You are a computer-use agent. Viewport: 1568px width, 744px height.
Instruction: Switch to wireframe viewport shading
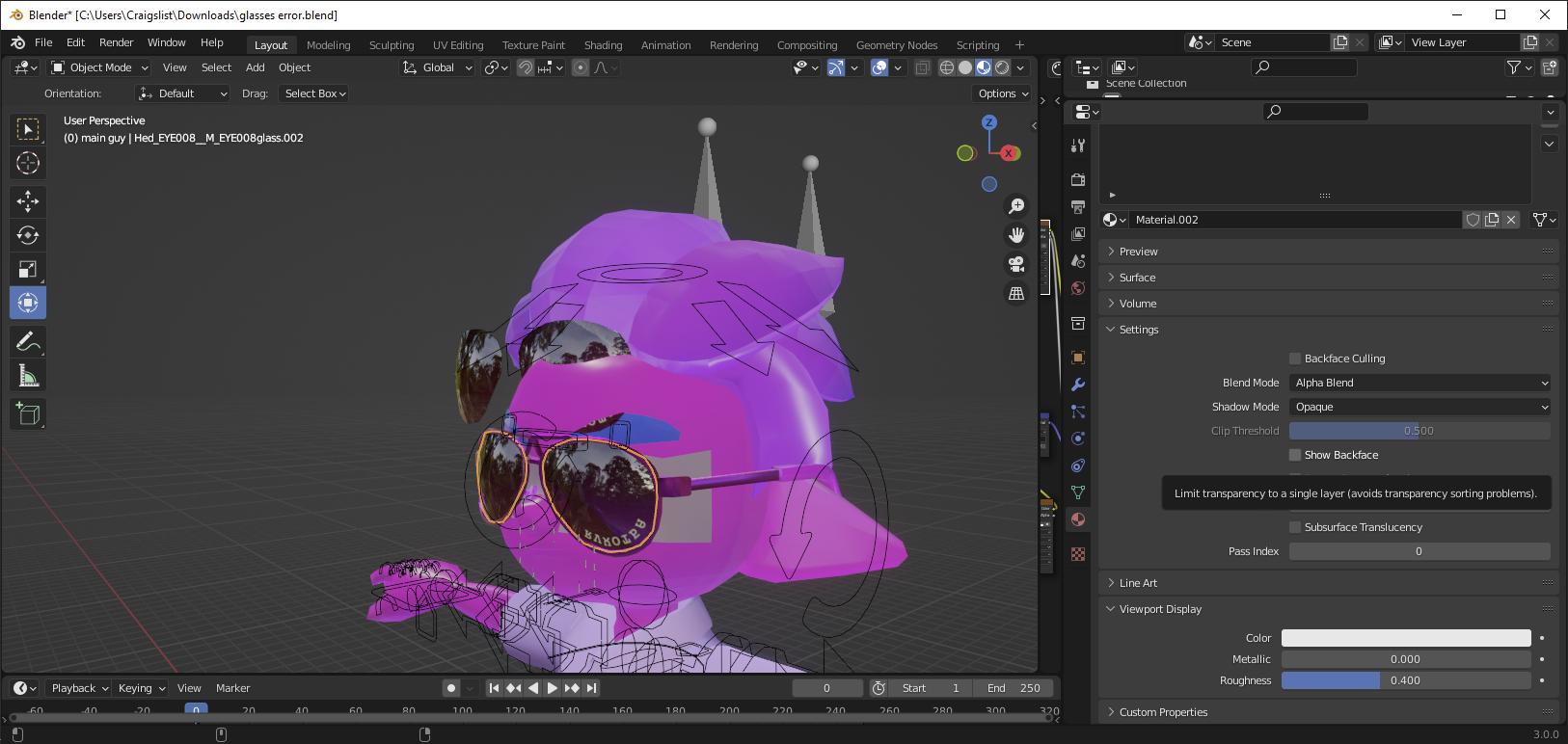(x=947, y=67)
